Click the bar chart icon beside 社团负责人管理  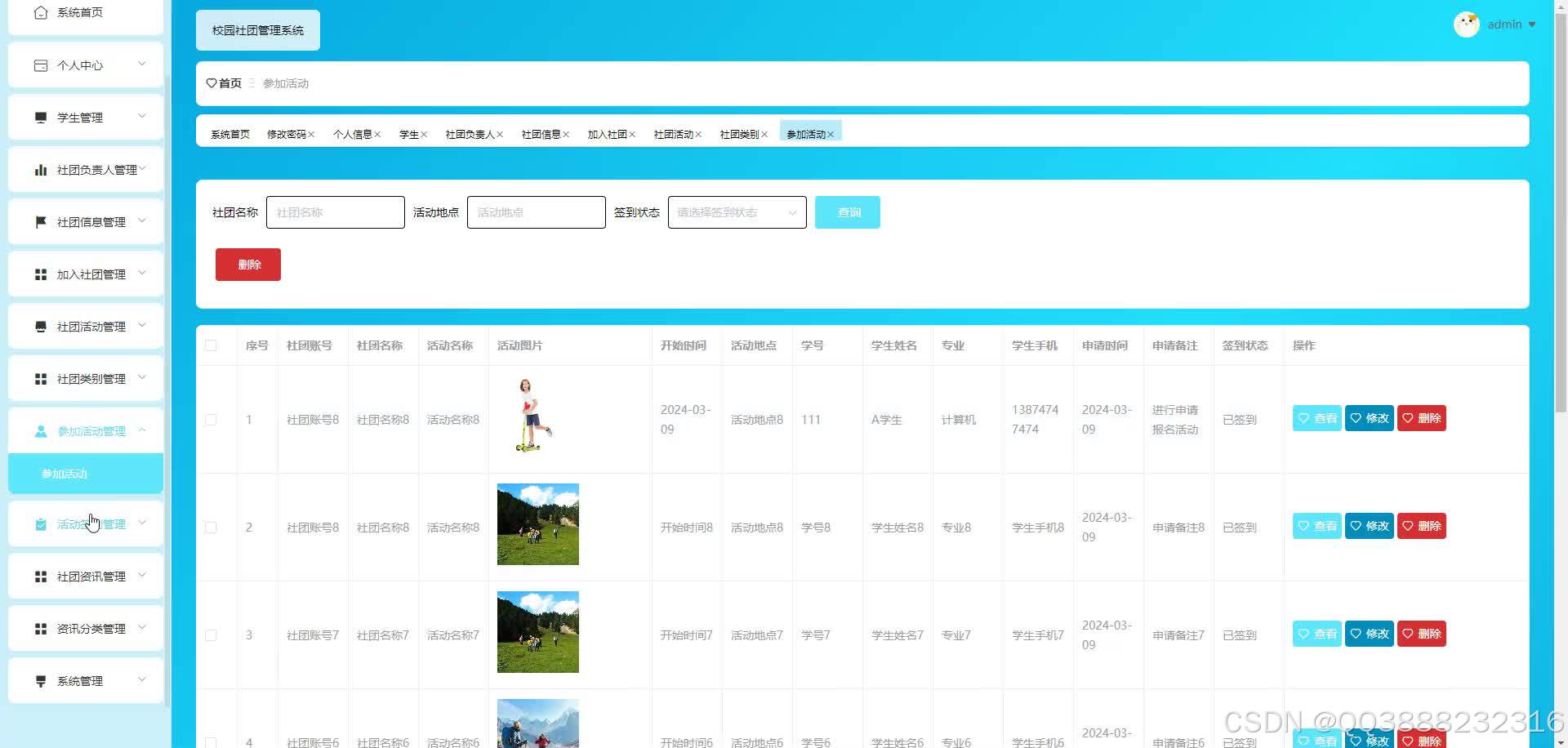point(41,170)
